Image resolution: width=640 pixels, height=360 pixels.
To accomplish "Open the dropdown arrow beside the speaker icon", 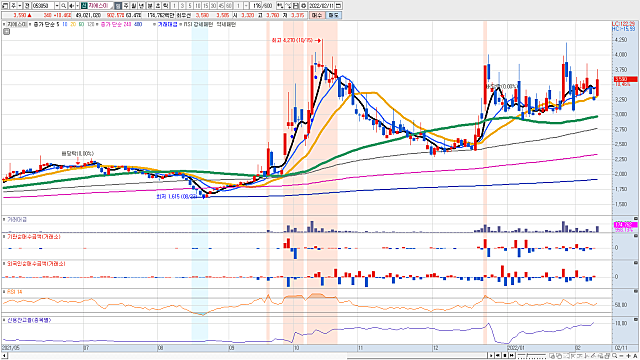I will pyautogui.click(x=77, y=6).
